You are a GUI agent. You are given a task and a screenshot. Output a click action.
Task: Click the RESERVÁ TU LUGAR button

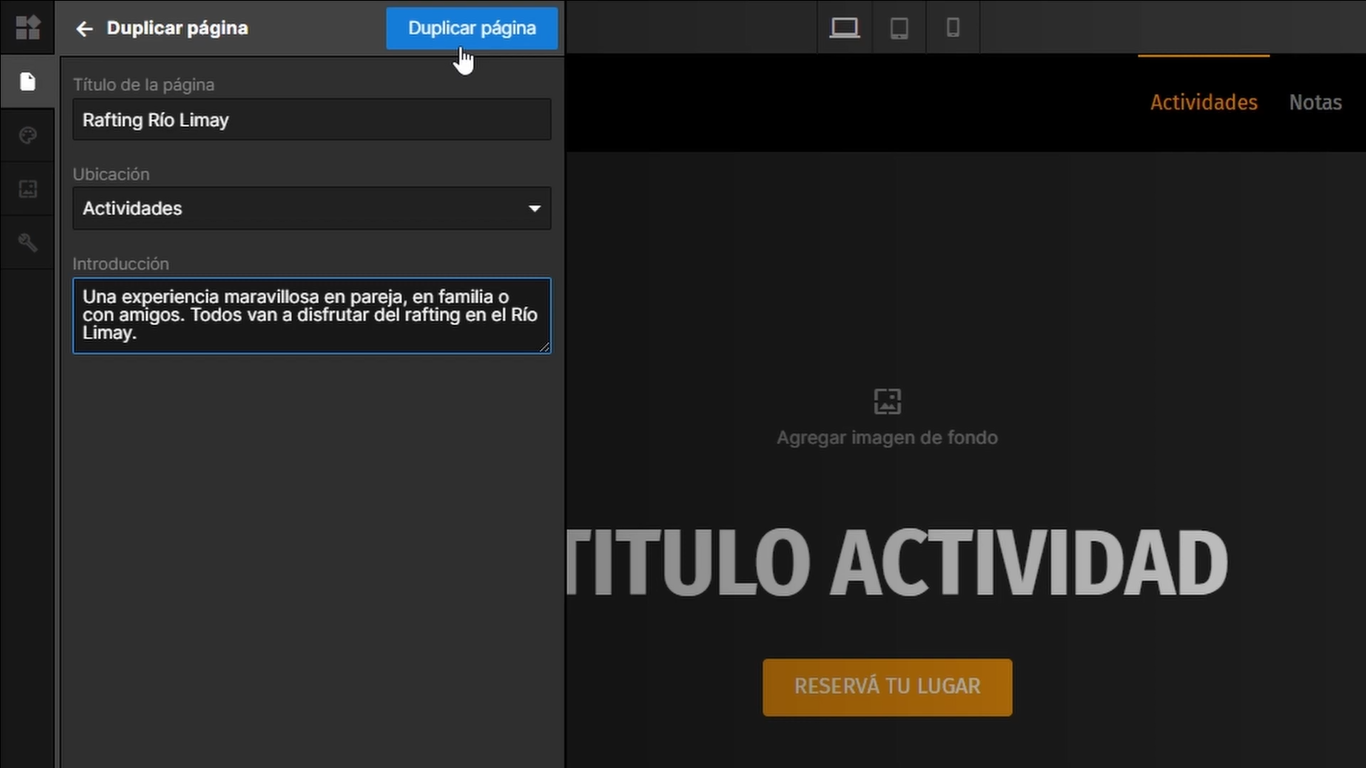[887, 687]
